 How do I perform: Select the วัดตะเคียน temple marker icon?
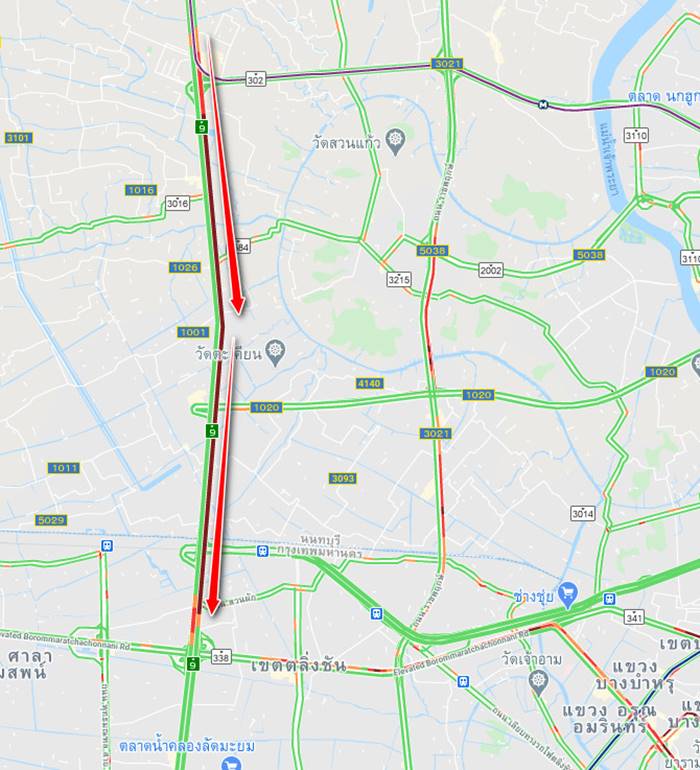(x=276, y=353)
